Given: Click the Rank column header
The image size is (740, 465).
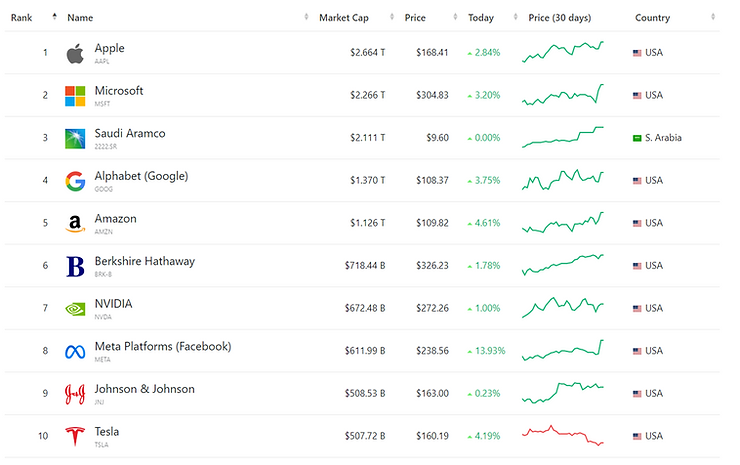Looking at the screenshot, I should pyautogui.click(x=22, y=18).
